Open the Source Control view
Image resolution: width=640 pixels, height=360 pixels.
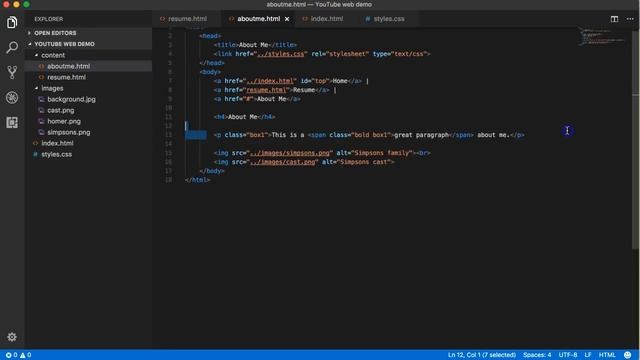click(12, 72)
